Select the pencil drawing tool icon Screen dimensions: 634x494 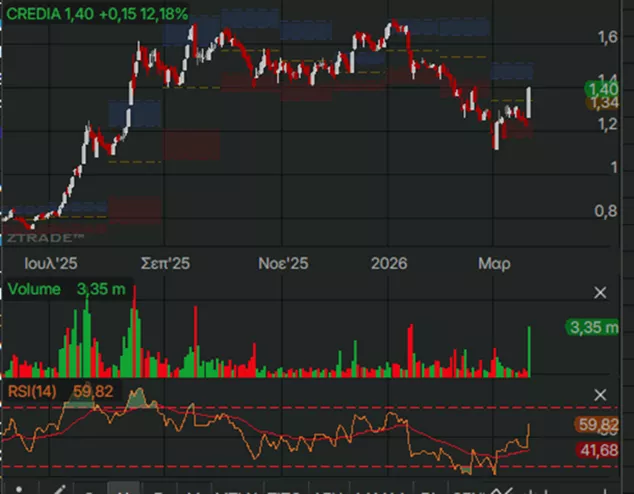click(x=59, y=489)
